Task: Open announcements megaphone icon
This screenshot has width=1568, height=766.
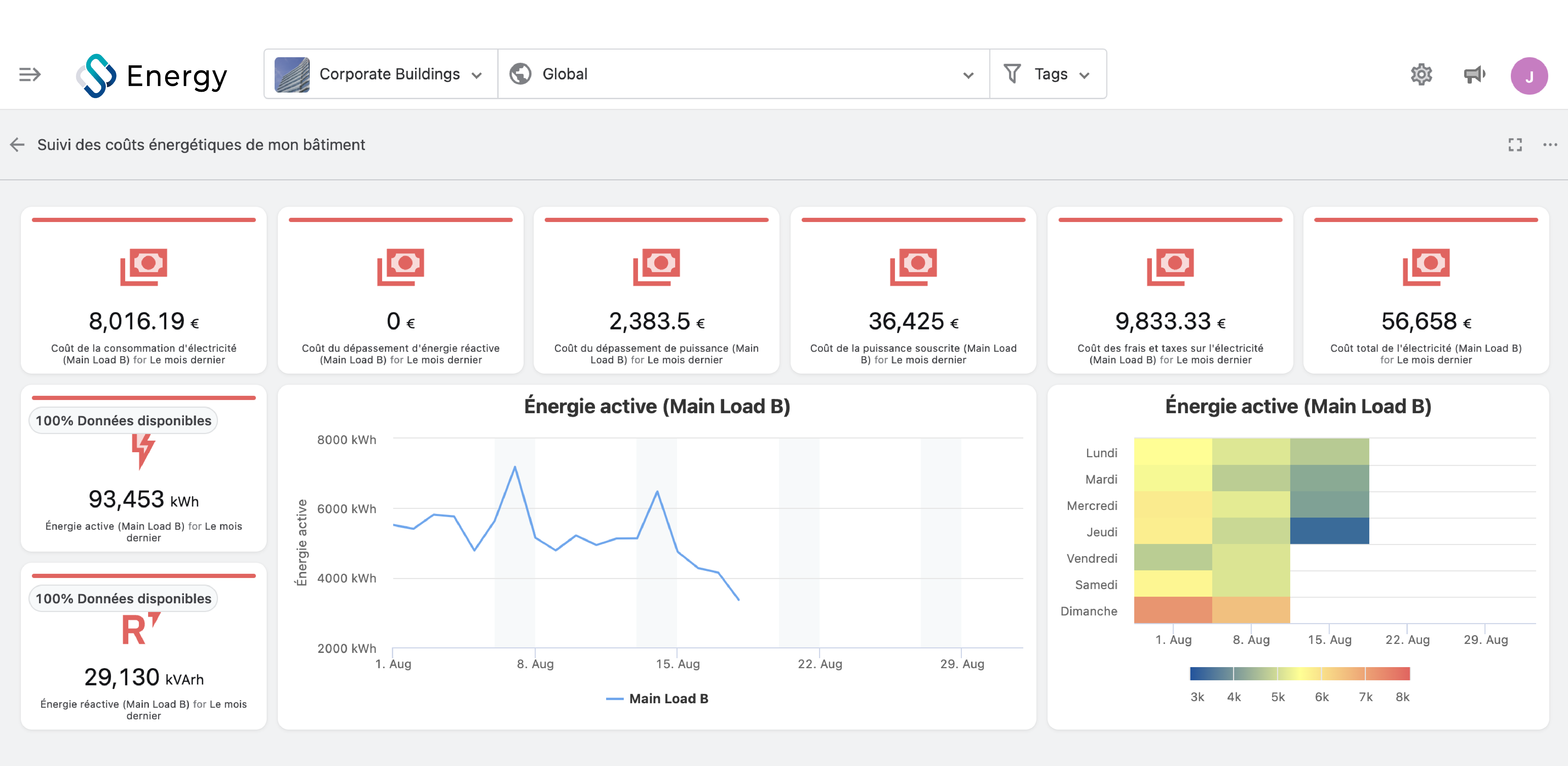Action: (x=1474, y=74)
